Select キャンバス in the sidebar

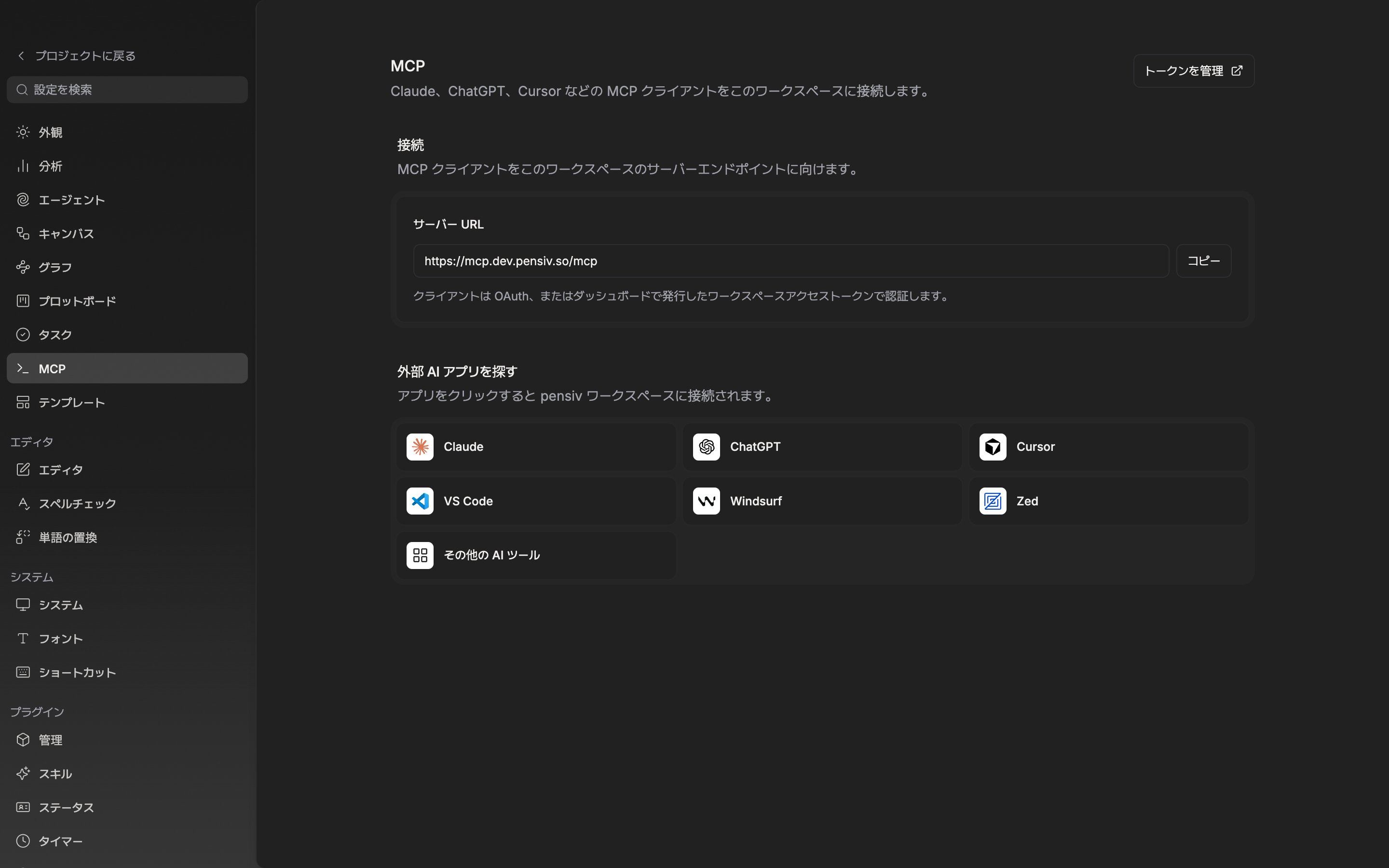click(127, 233)
